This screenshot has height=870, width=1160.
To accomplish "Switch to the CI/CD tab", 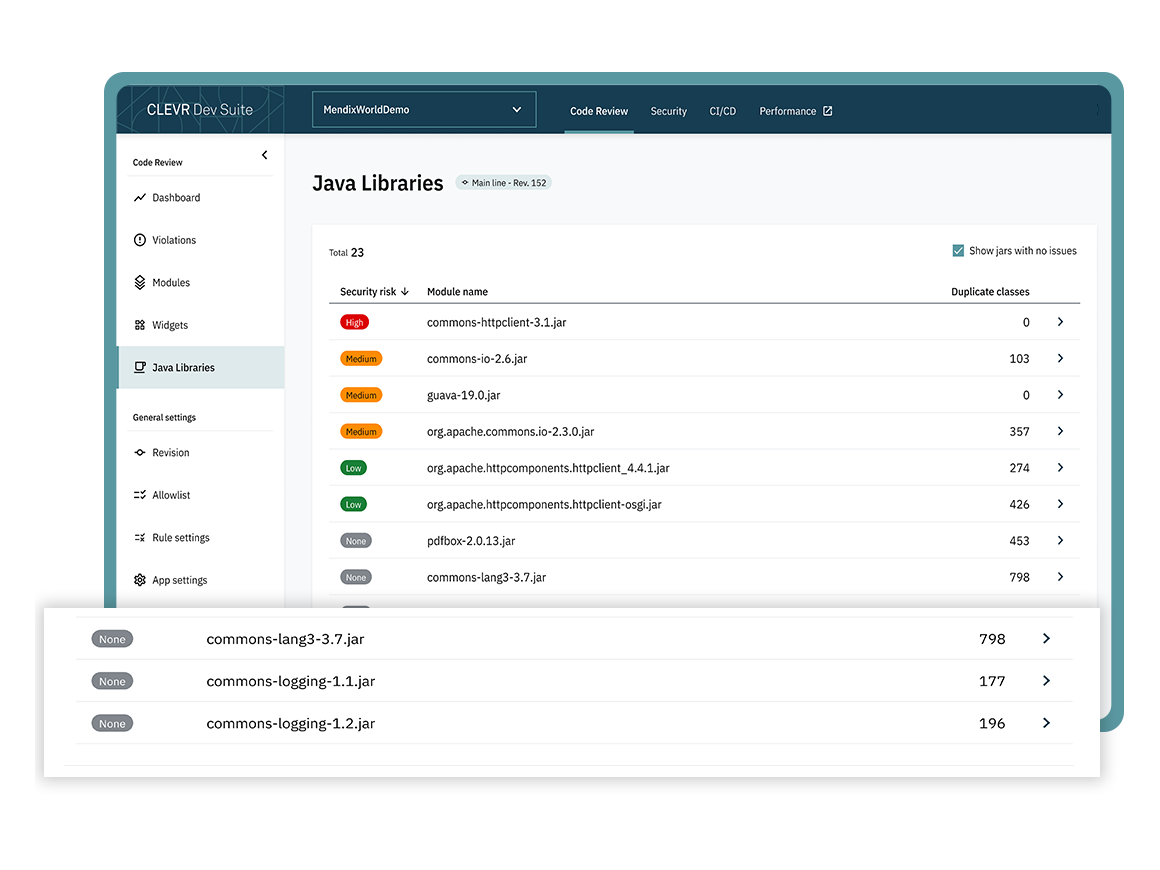I will [722, 111].
